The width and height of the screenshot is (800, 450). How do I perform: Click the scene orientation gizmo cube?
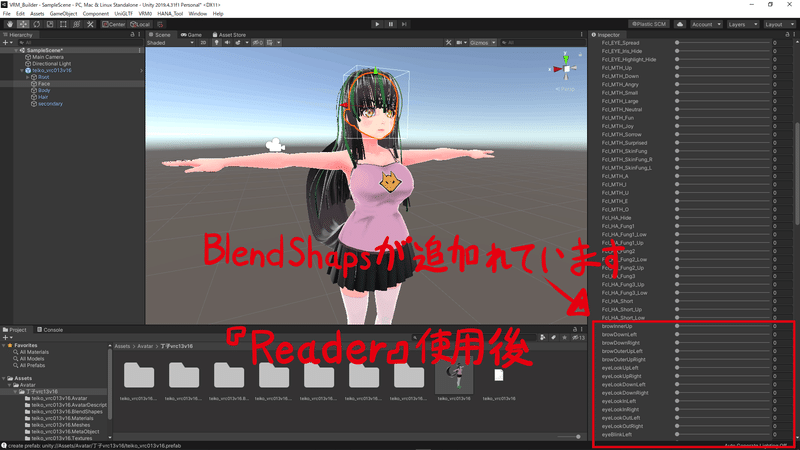[x=566, y=69]
